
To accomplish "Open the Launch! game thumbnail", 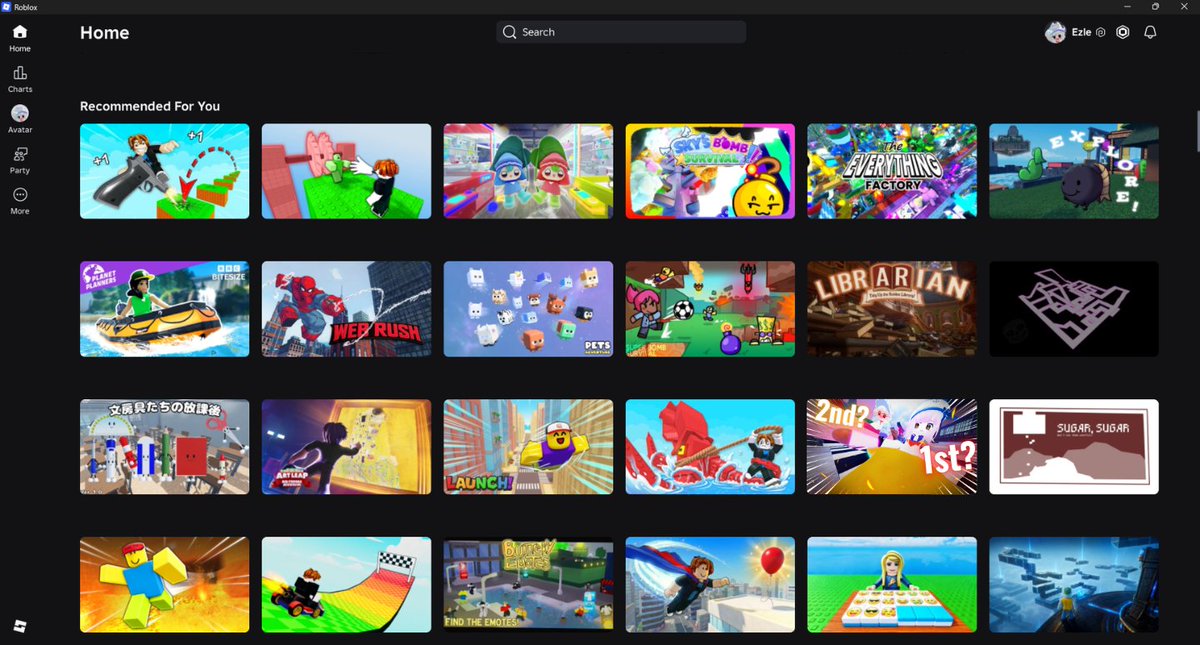I will [528, 447].
